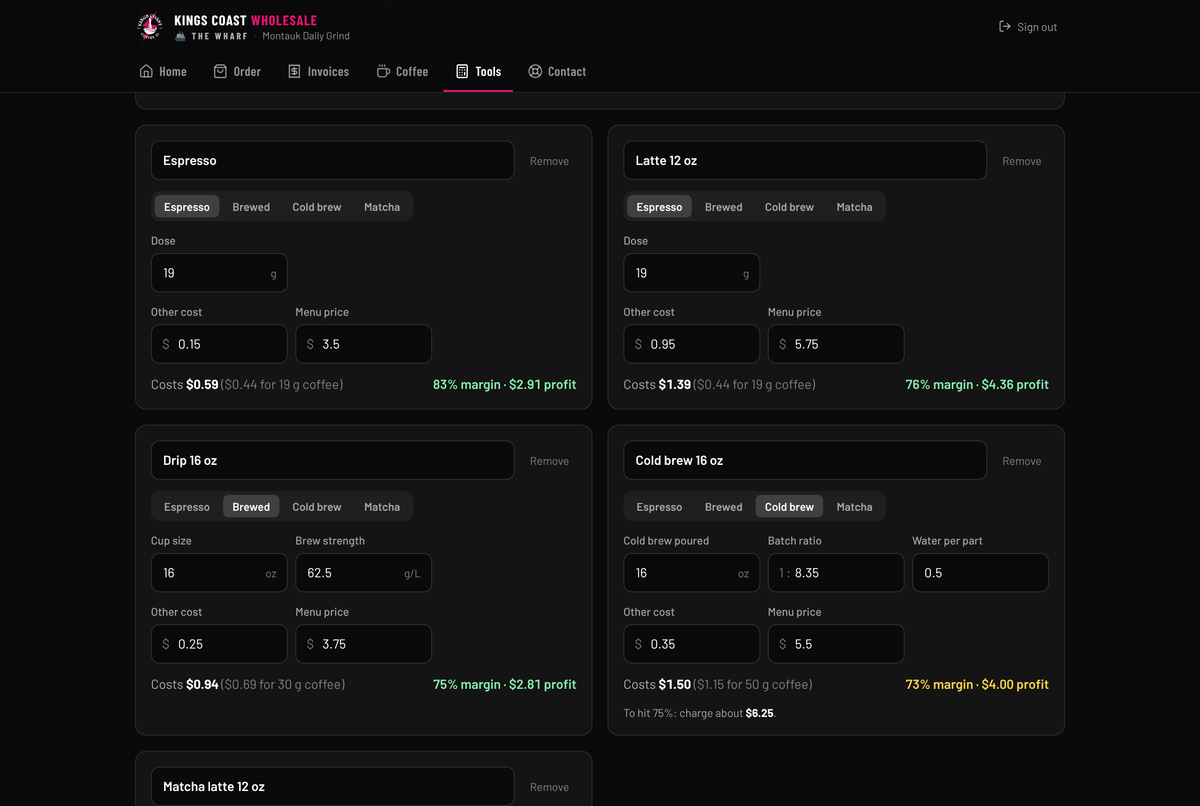1200x806 pixels.
Task: Click the Tools calculator icon
Action: pos(462,71)
